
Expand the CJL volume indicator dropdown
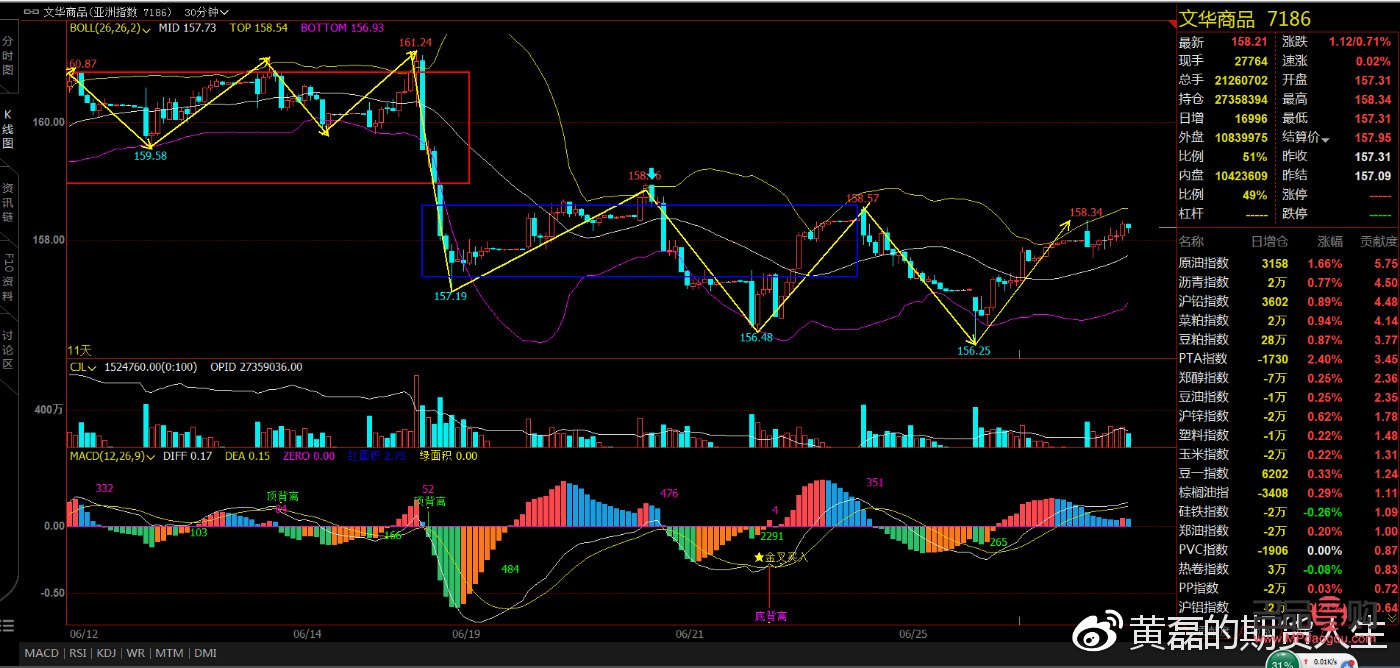coord(92,368)
